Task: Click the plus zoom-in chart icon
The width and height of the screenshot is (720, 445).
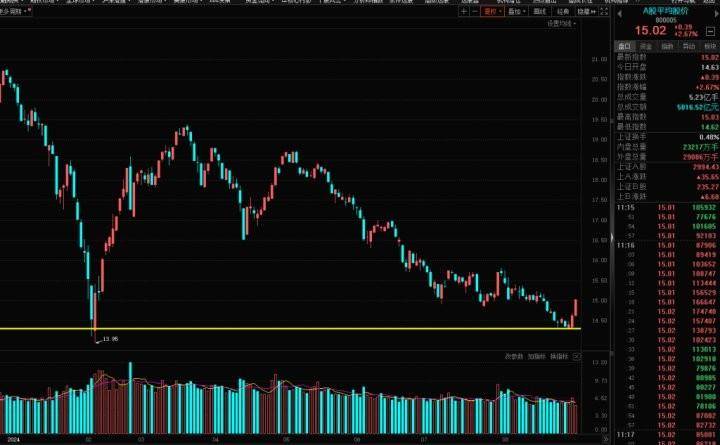Action: pyautogui.click(x=464, y=11)
